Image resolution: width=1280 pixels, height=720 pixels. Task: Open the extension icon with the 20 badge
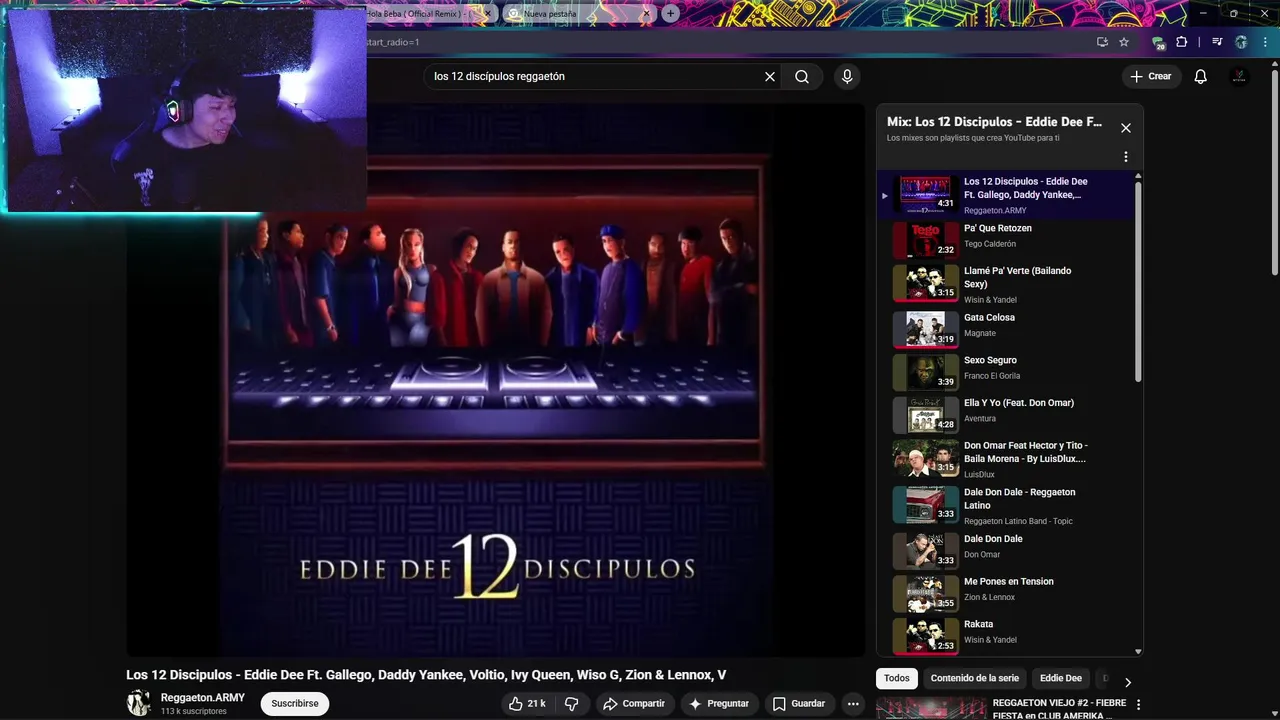[x=1158, y=42]
